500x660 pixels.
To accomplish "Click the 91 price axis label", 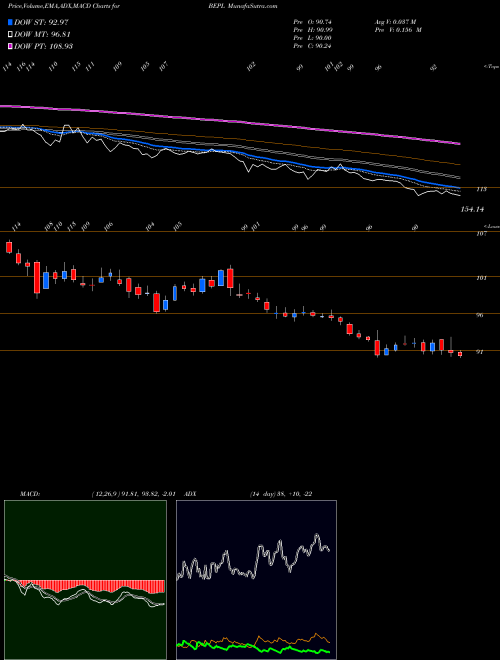I will pyautogui.click(x=479, y=352).
